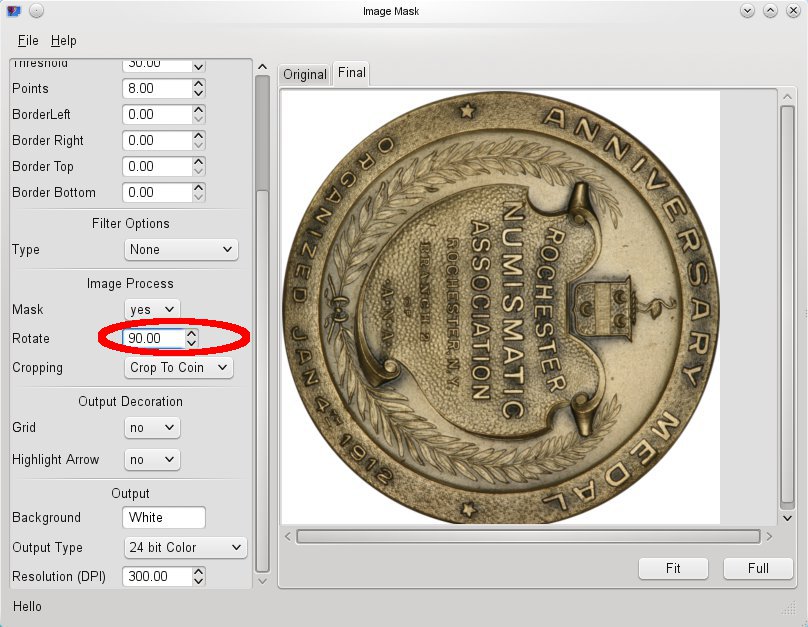Screen dimensions: 808x627
Task: Minimize the Image Mask window
Action: (x=747, y=11)
